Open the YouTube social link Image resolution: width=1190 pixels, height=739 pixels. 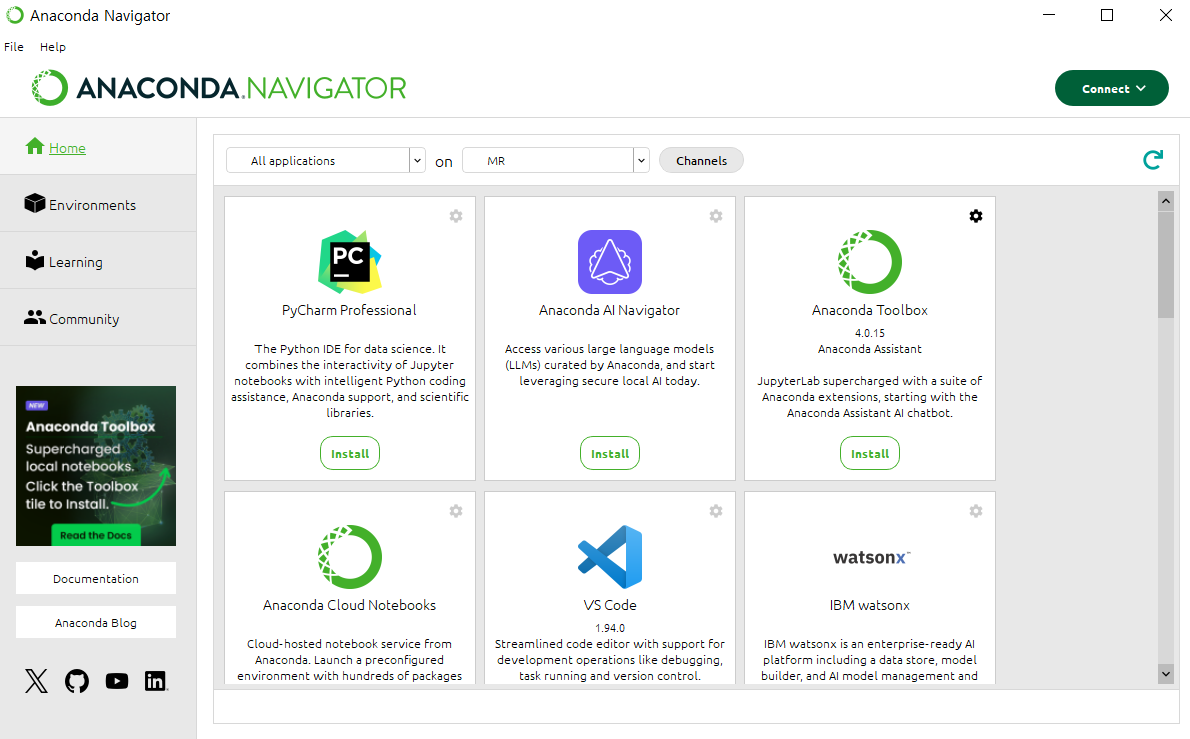coord(117,681)
